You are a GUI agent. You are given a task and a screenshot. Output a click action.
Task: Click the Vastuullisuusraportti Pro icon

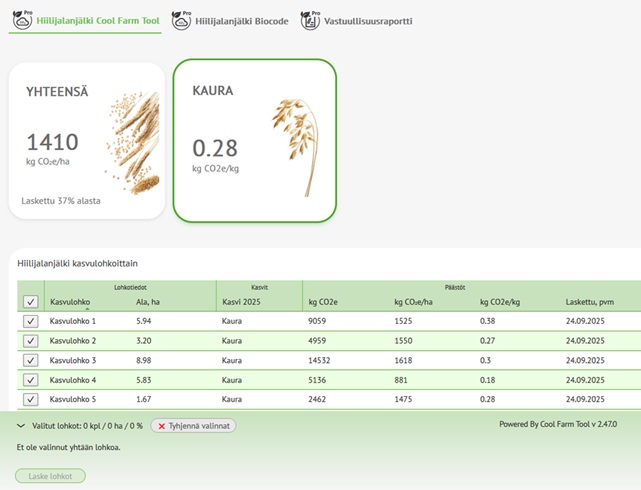310,20
